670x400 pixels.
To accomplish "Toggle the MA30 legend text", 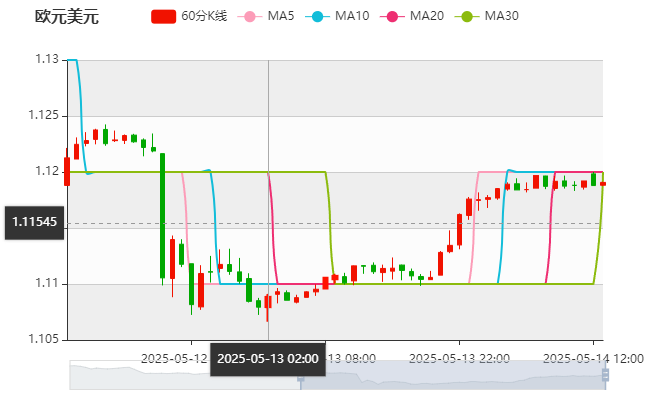I will pyautogui.click(x=501, y=17).
